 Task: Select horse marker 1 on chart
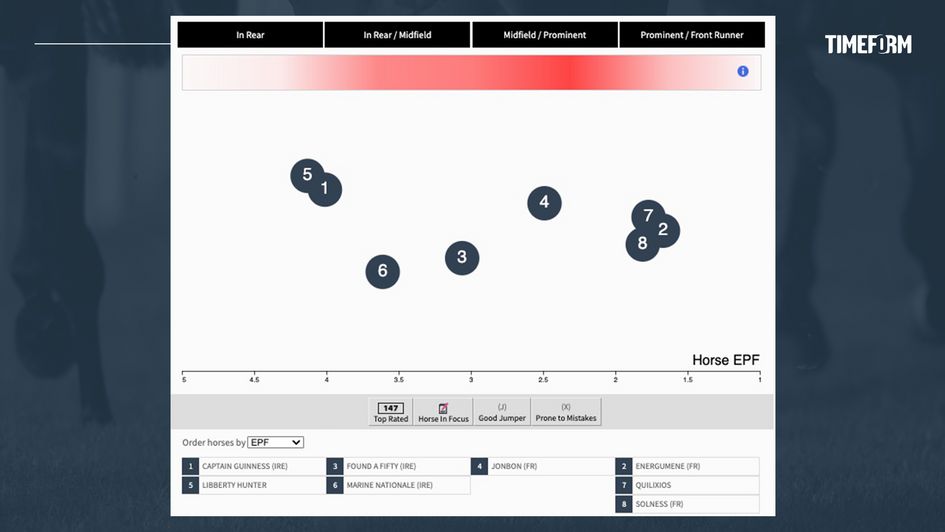click(326, 190)
